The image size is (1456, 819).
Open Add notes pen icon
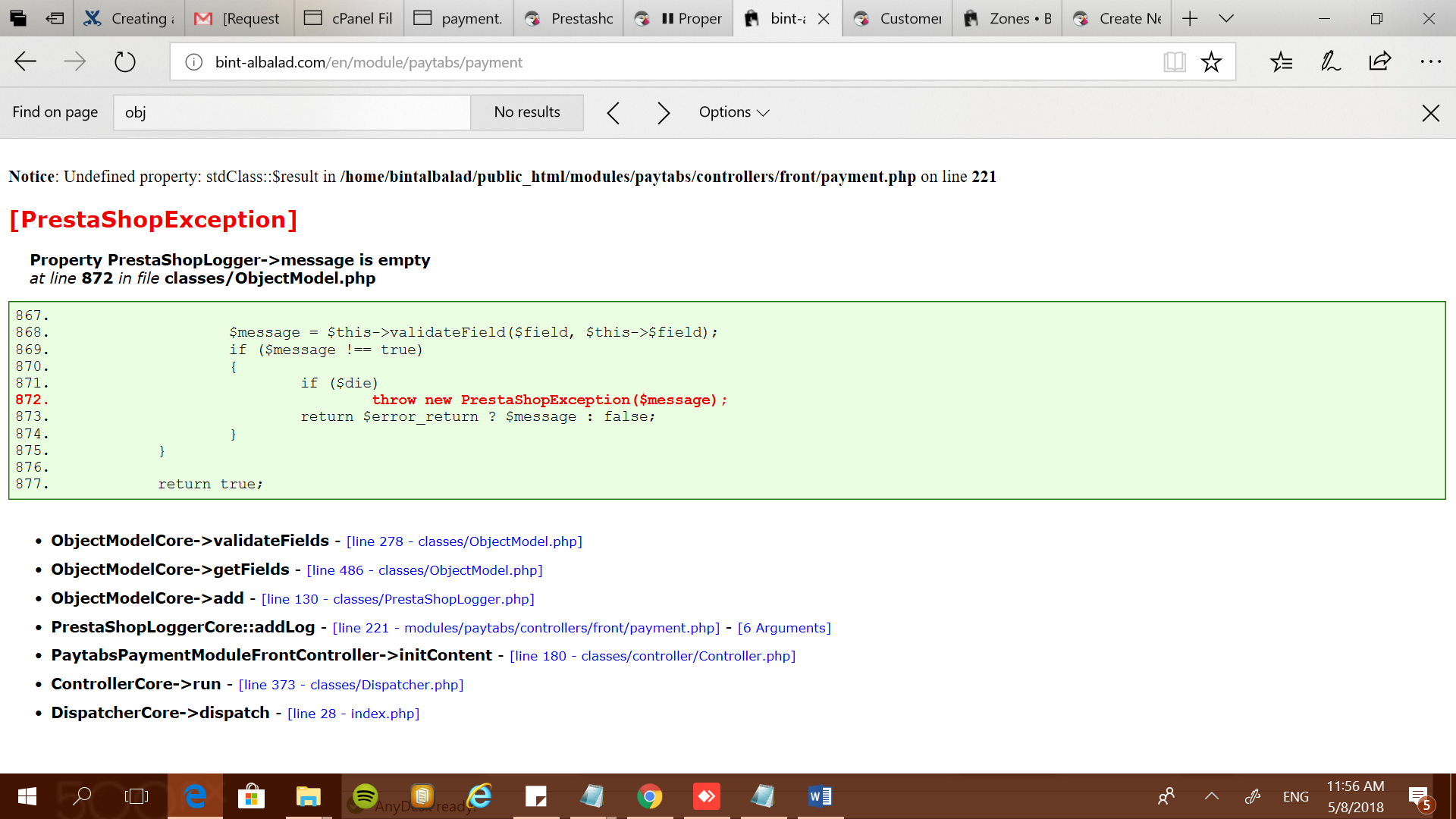[1330, 61]
